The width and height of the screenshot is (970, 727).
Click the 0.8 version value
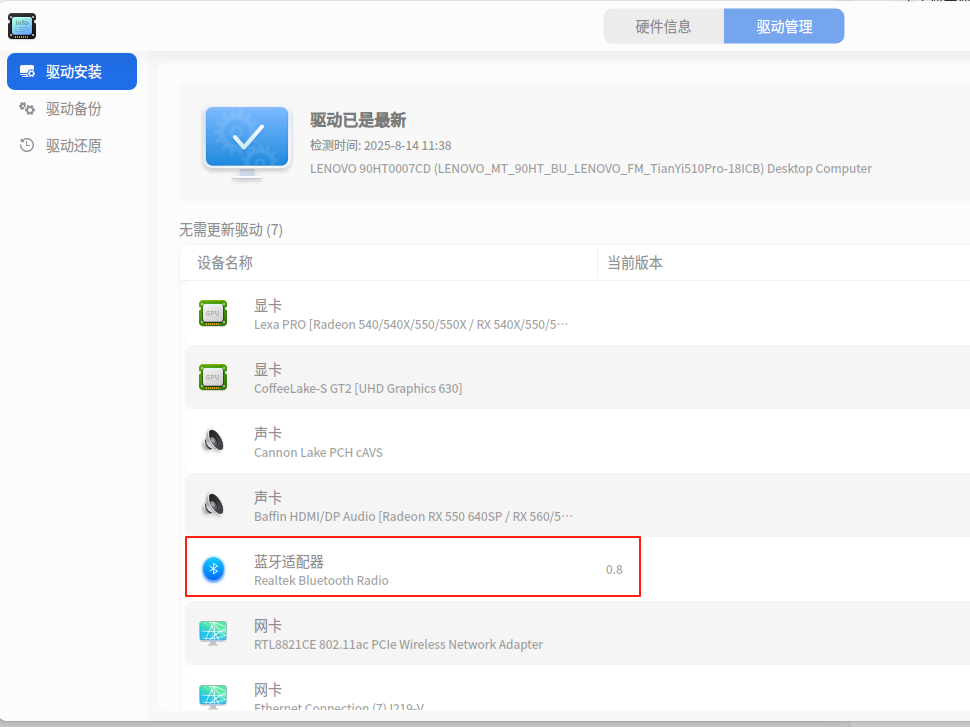point(614,569)
